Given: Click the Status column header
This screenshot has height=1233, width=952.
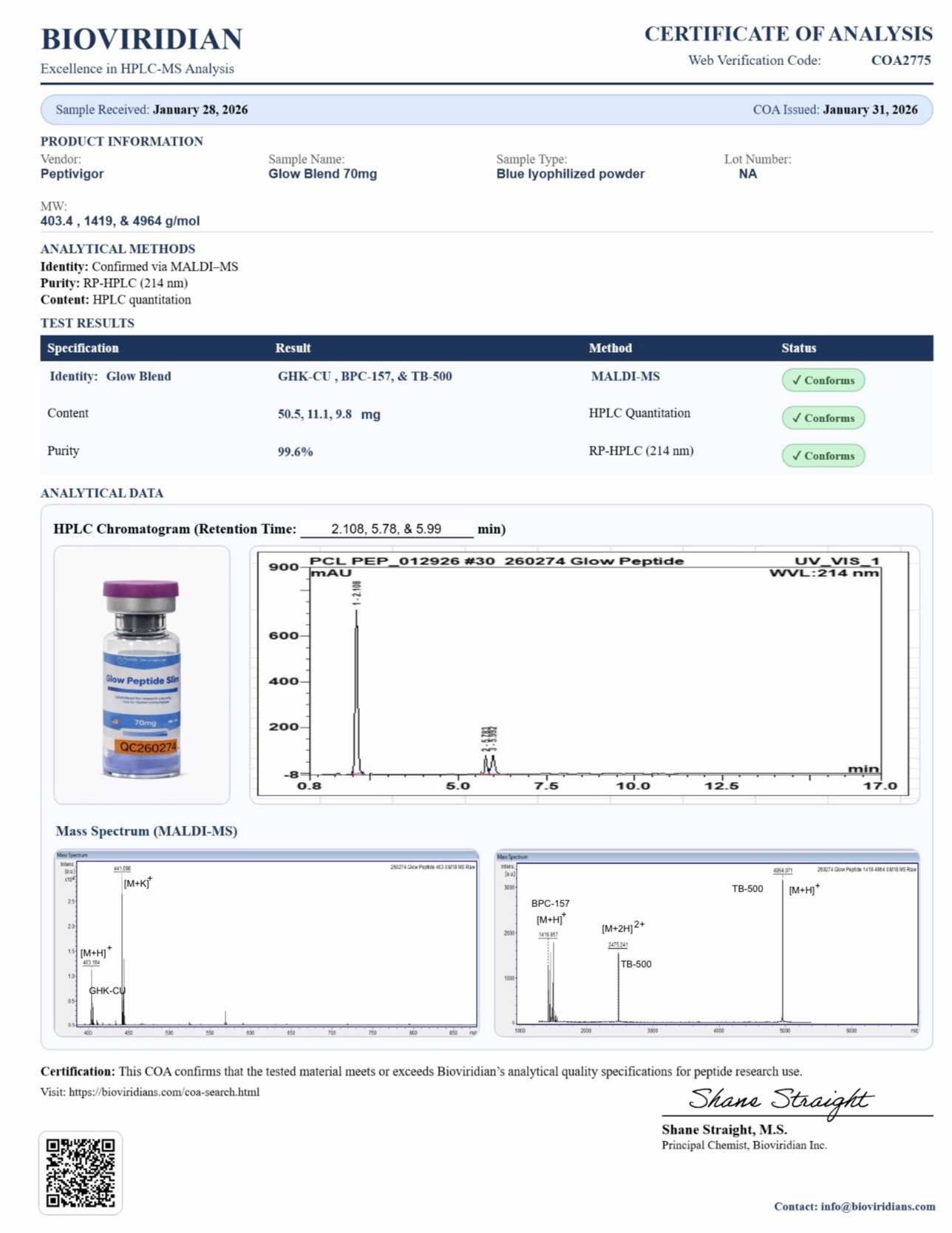Looking at the screenshot, I should coord(798,348).
